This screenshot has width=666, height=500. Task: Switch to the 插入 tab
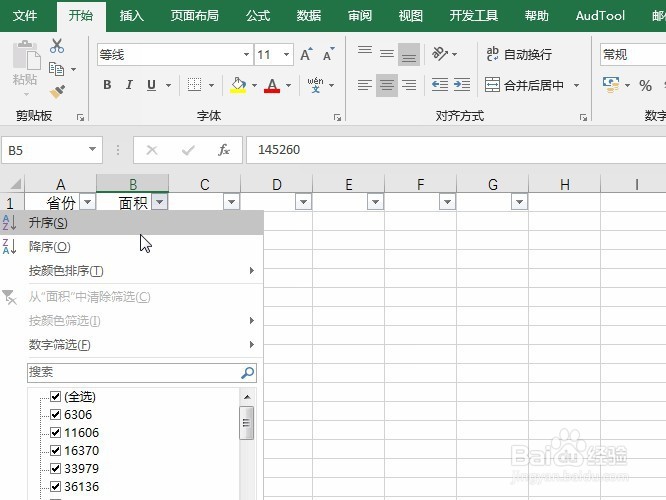[131, 16]
